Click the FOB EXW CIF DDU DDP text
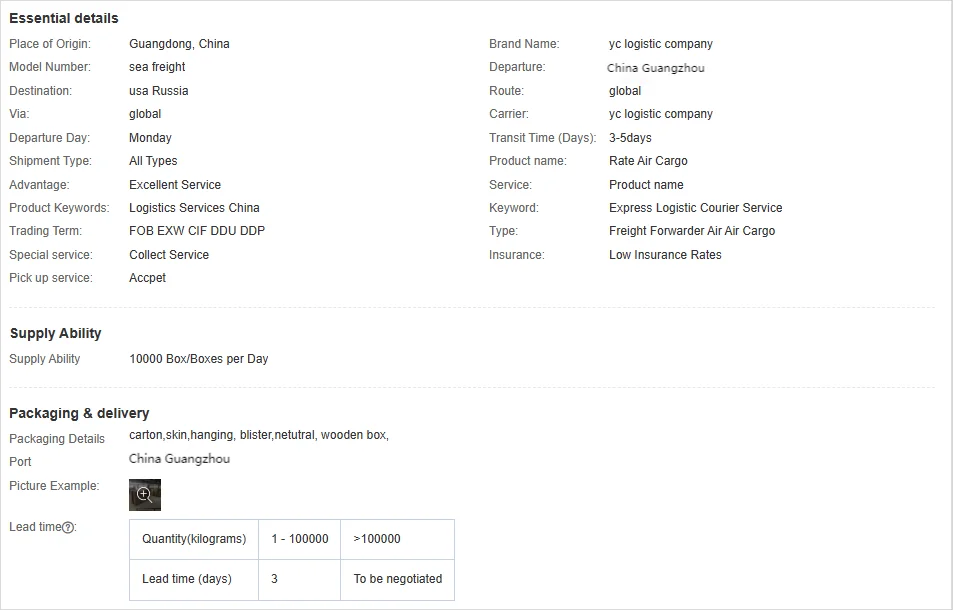 pyautogui.click(x=197, y=231)
